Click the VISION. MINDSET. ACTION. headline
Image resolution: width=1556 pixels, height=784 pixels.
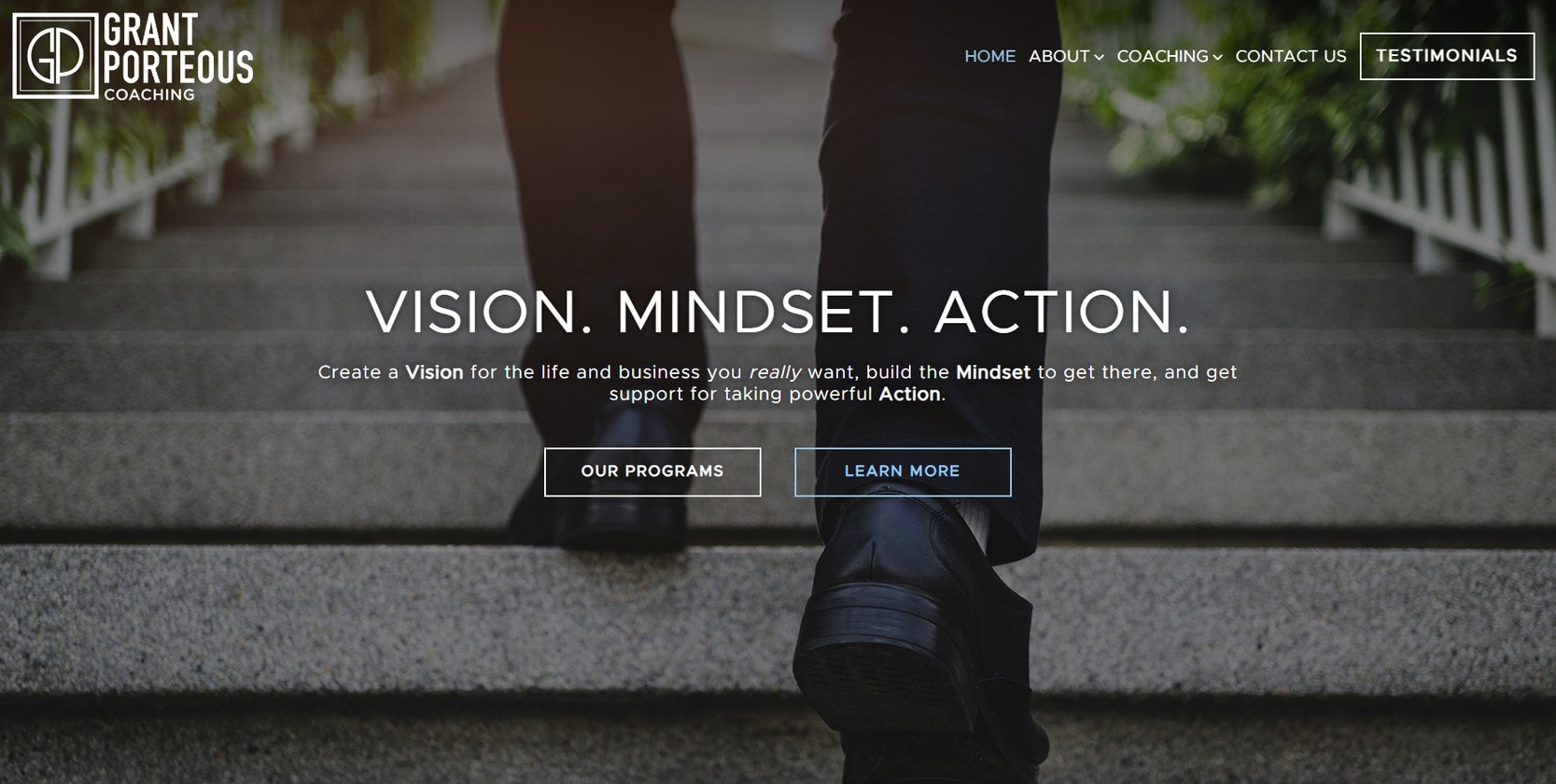(x=778, y=312)
